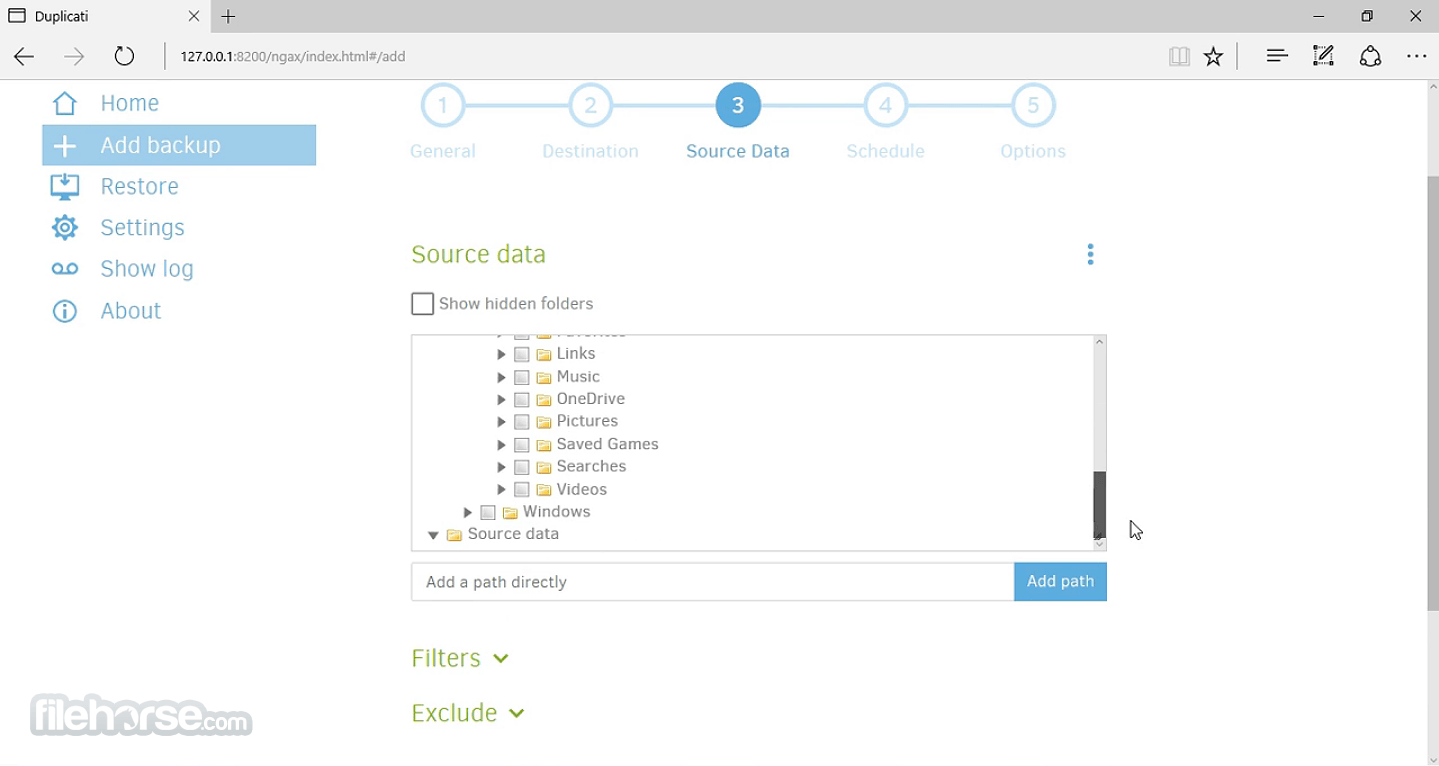Open the three-dot menu beside Source data
The image size is (1439, 766).
pyautogui.click(x=1090, y=255)
